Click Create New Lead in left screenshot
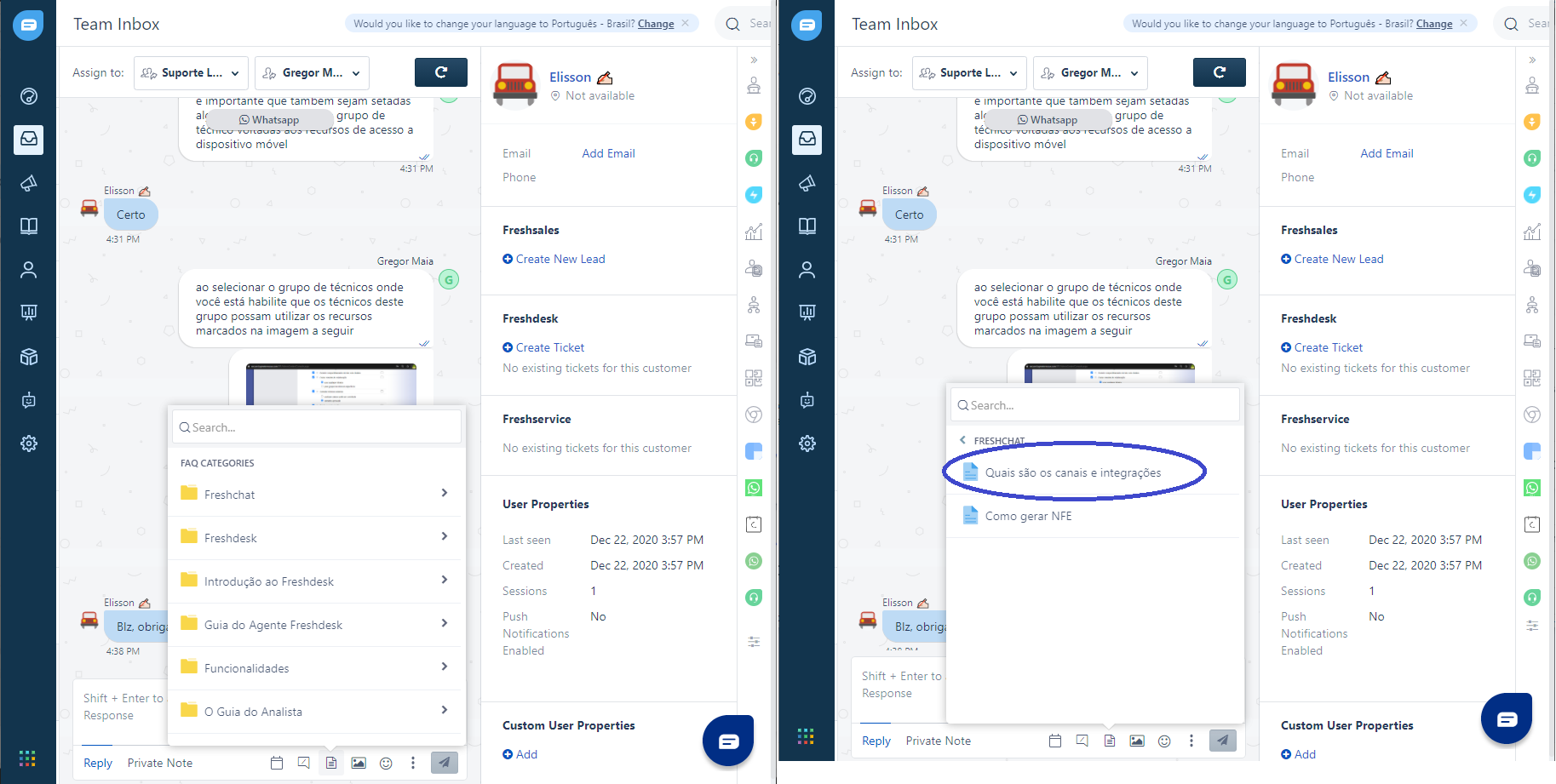The image size is (1556, 784). 554,259
